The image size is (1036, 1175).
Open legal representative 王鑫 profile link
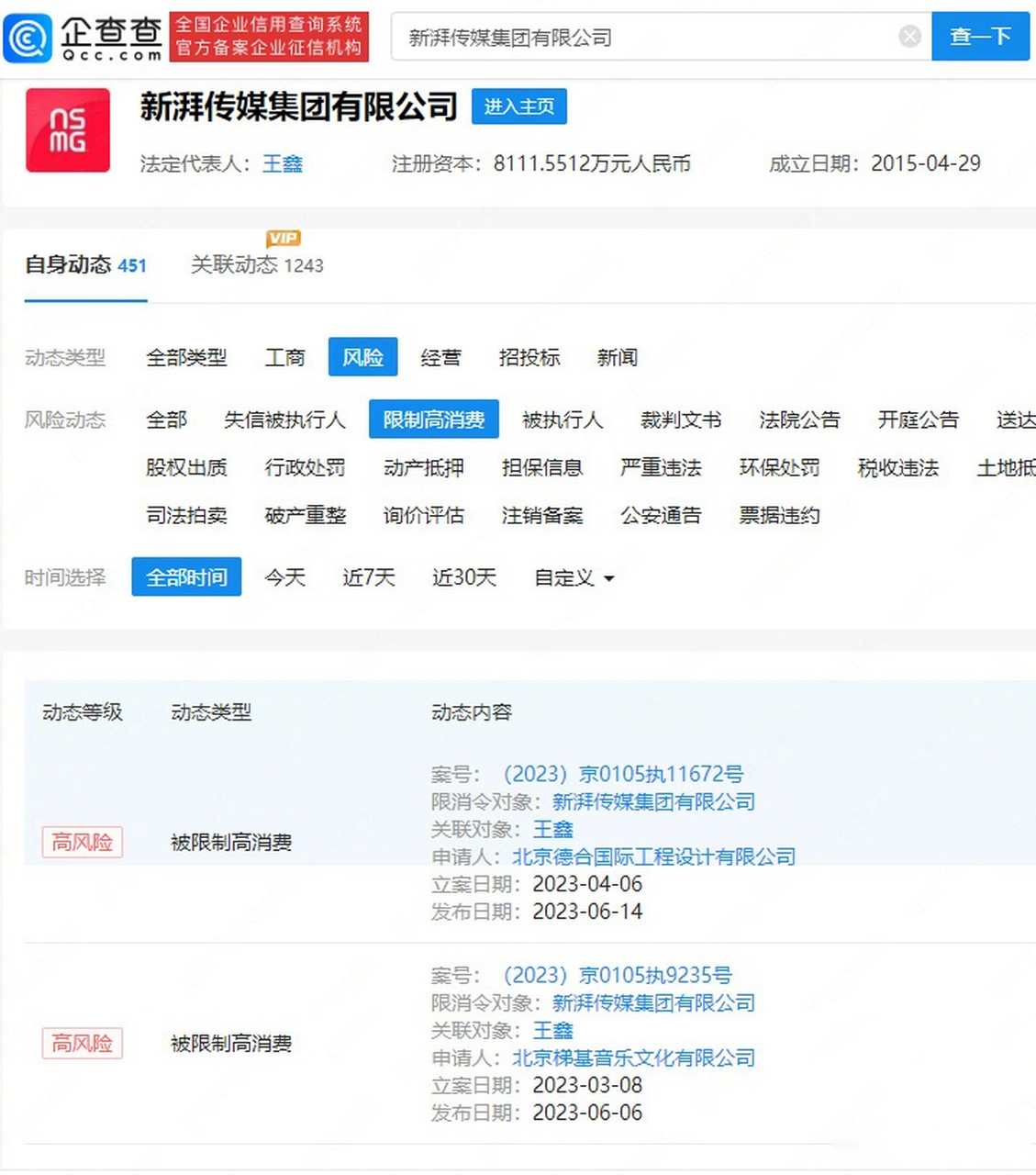pos(283,164)
